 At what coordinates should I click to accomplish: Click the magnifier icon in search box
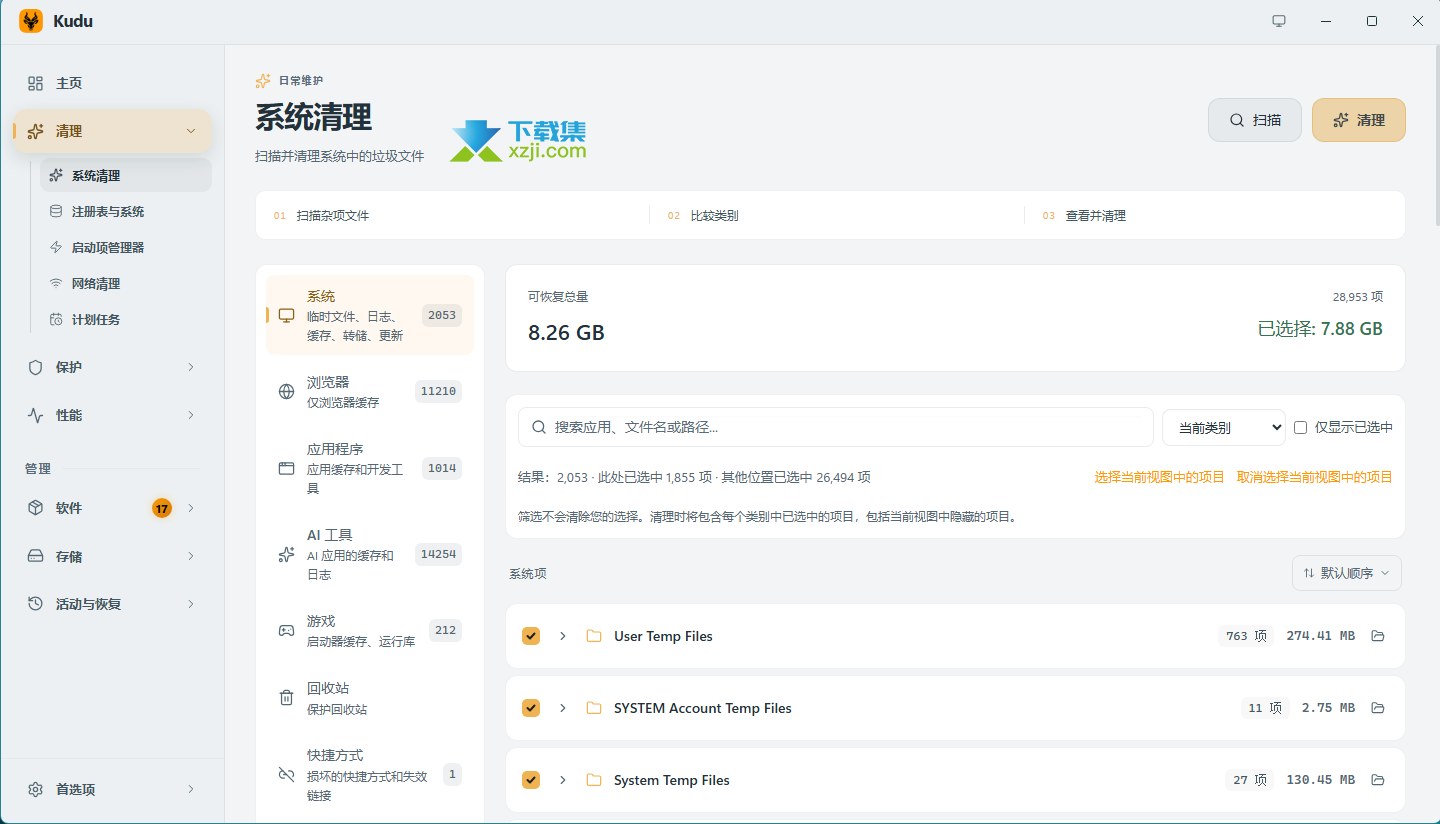539,427
